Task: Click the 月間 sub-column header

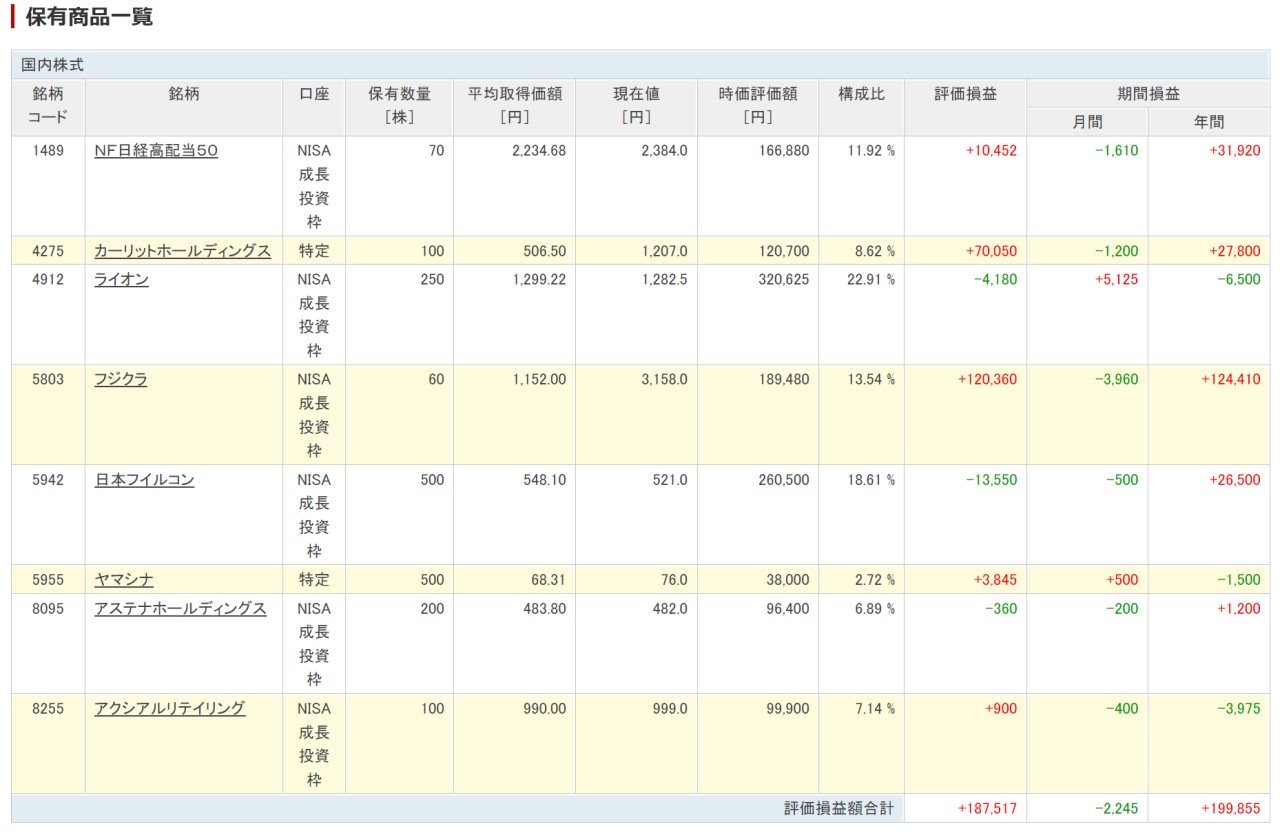Action: pyautogui.click(x=1087, y=122)
